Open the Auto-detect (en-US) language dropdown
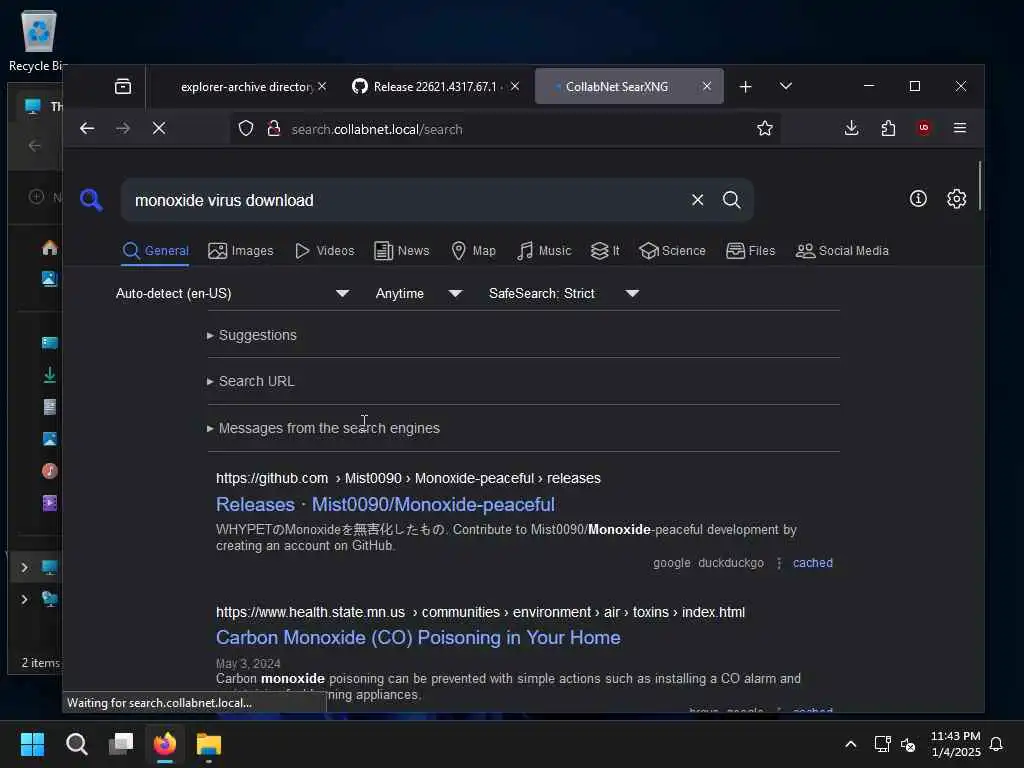 [232, 293]
